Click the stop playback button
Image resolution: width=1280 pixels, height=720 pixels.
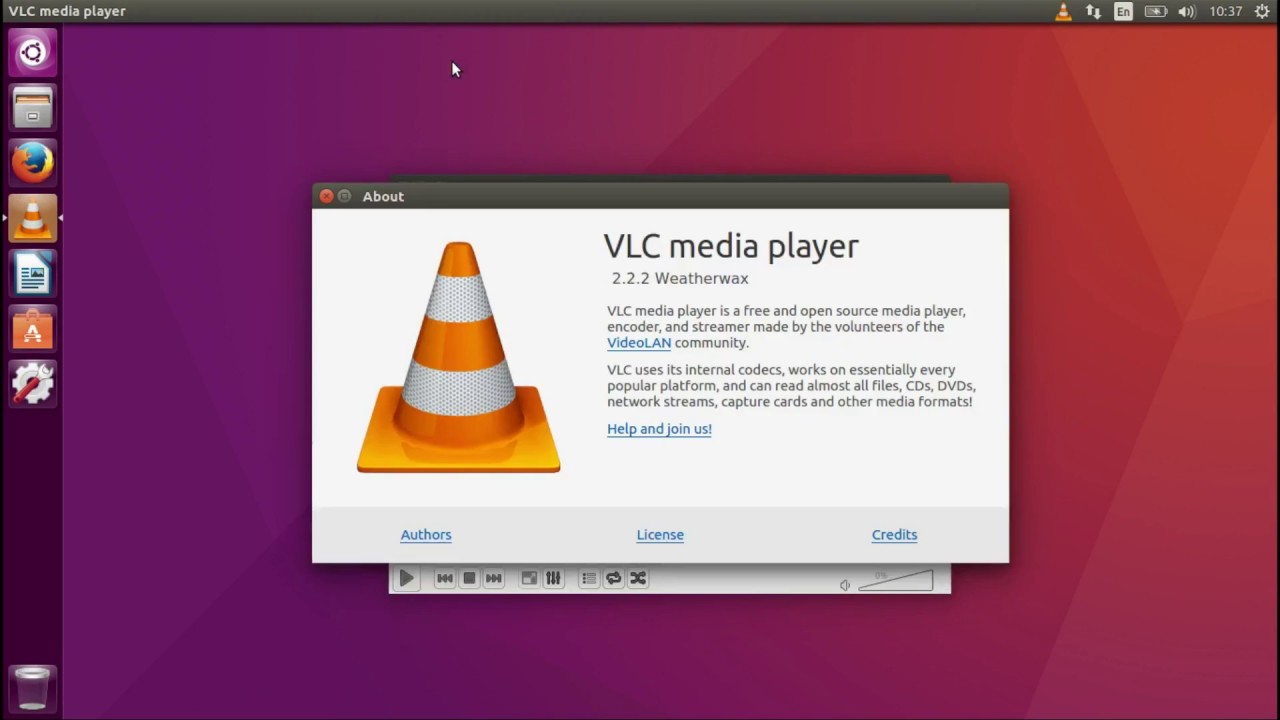(469, 578)
